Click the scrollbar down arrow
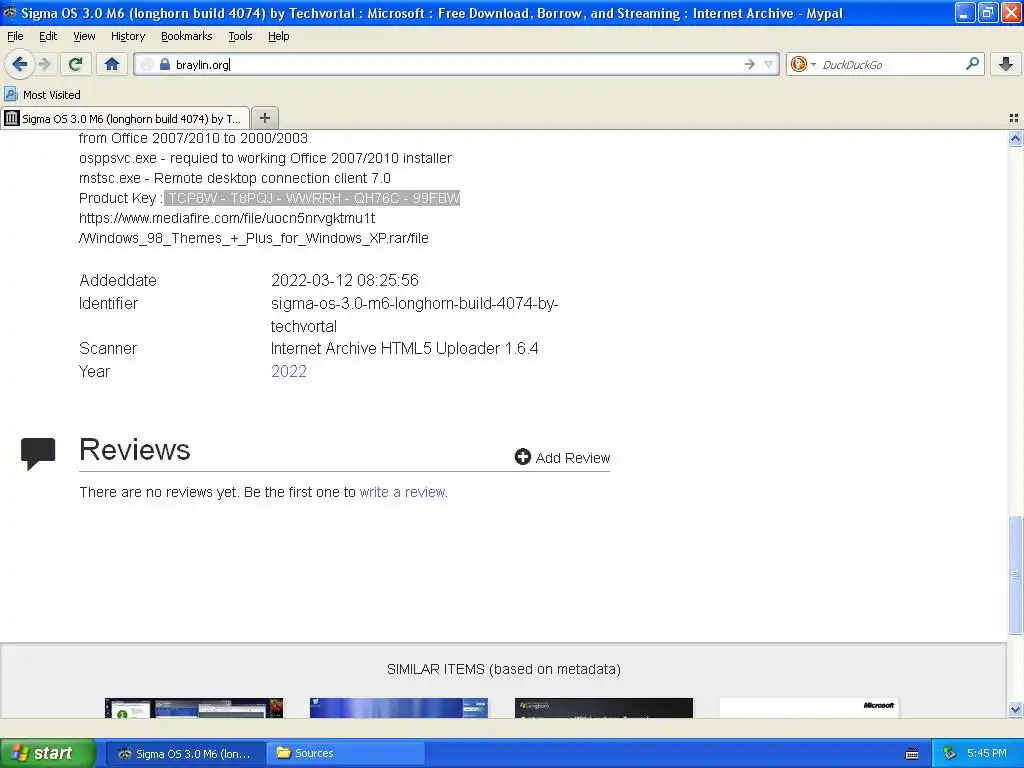The height and width of the screenshot is (768, 1024). (1015, 709)
